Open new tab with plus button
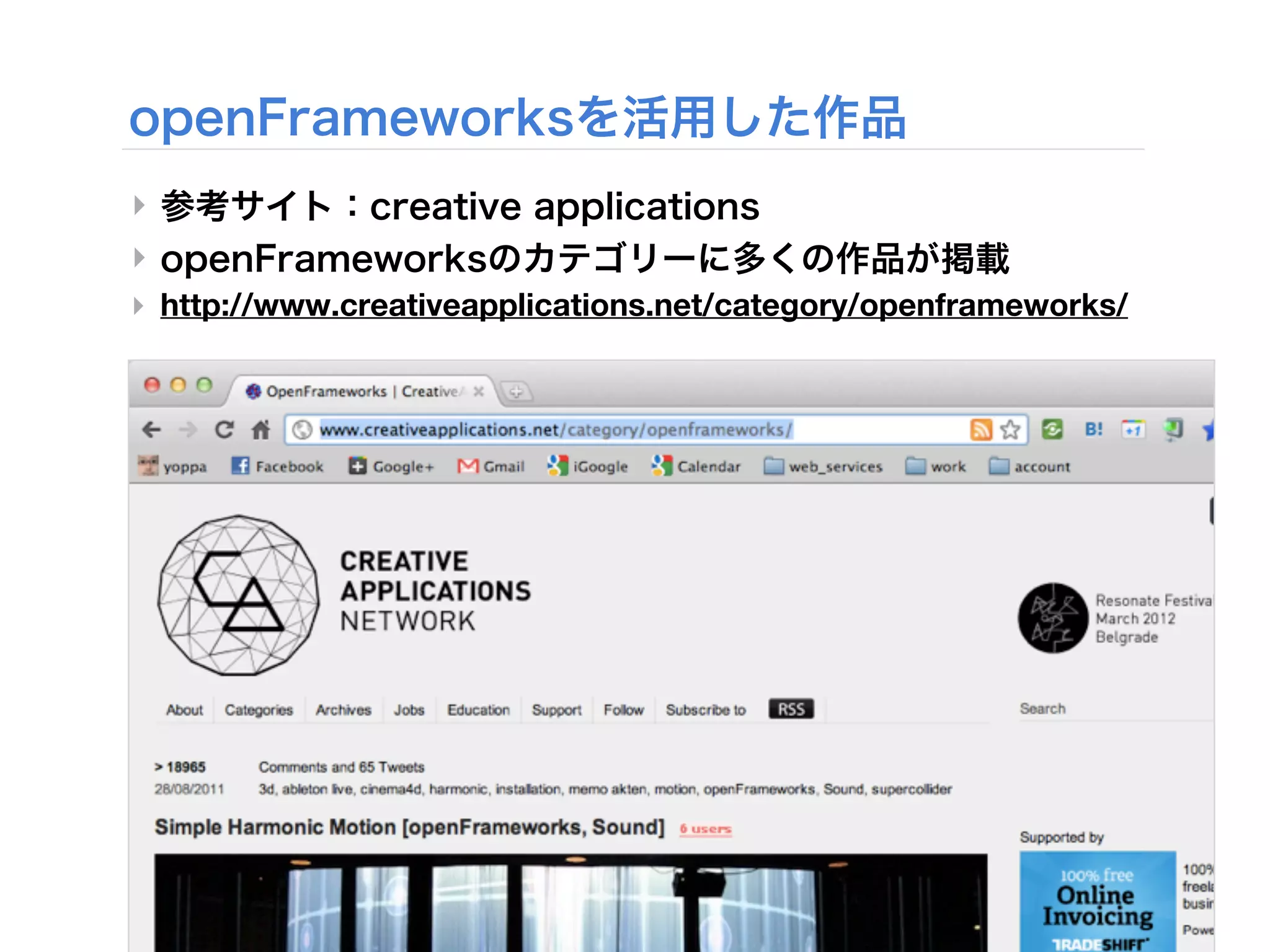Image resolution: width=1270 pixels, height=952 pixels. [515, 392]
